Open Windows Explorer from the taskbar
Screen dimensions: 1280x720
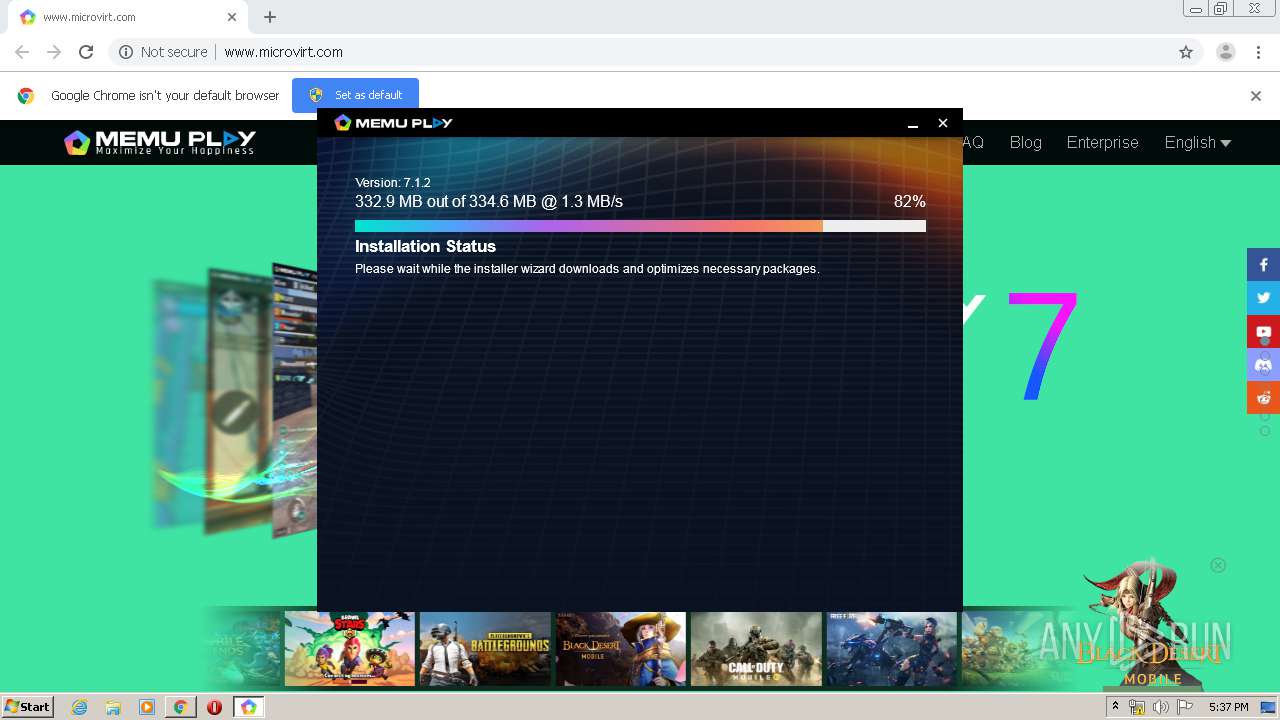click(x=113, y=707)
